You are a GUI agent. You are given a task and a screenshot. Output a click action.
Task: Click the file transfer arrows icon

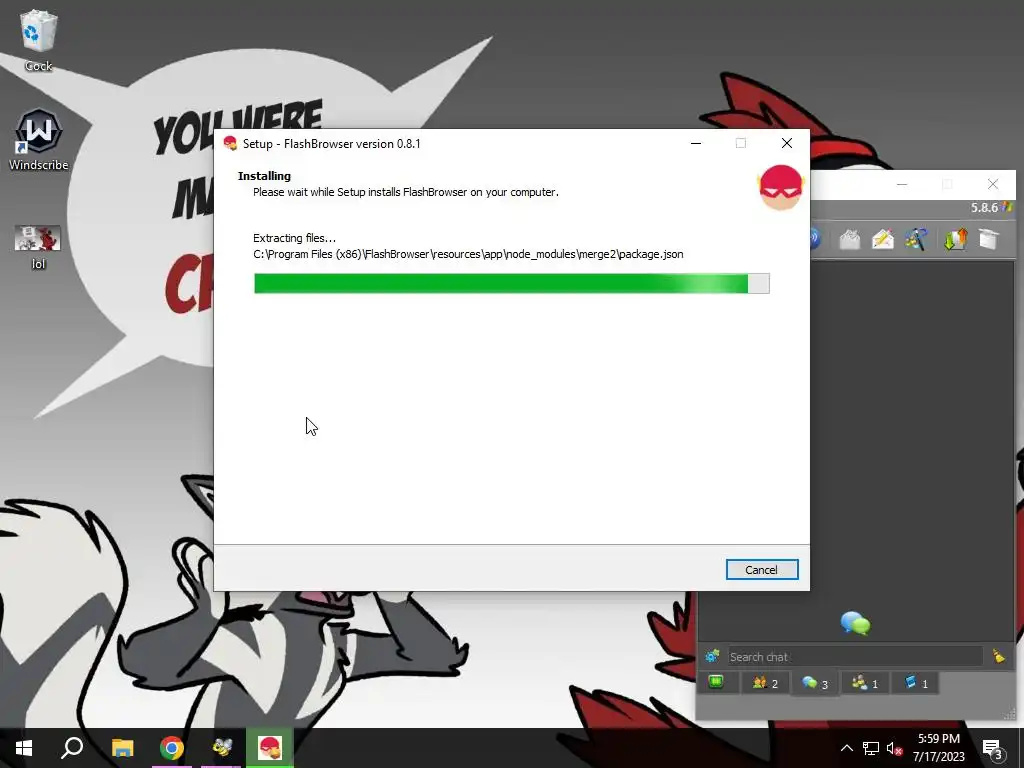pyautogui.click(x=955, y=239)
